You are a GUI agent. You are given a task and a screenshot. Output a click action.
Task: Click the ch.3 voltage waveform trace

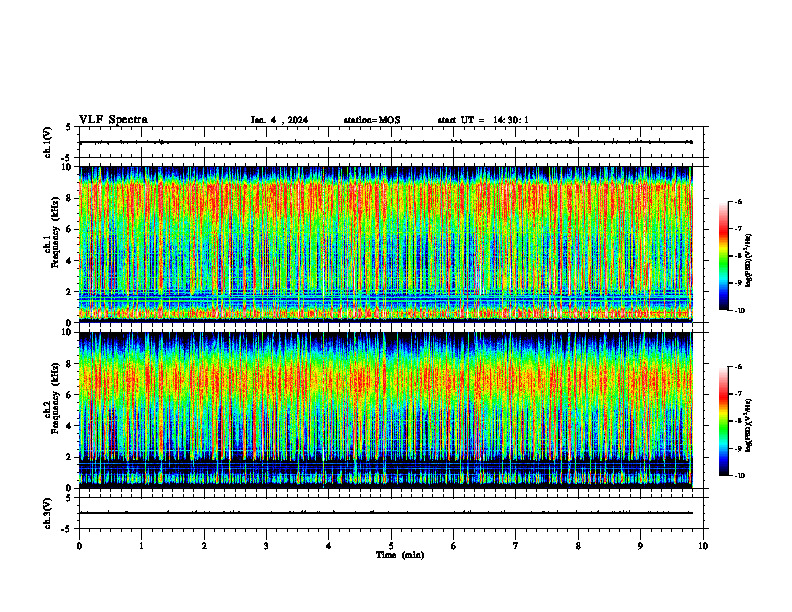click(385, 513)
